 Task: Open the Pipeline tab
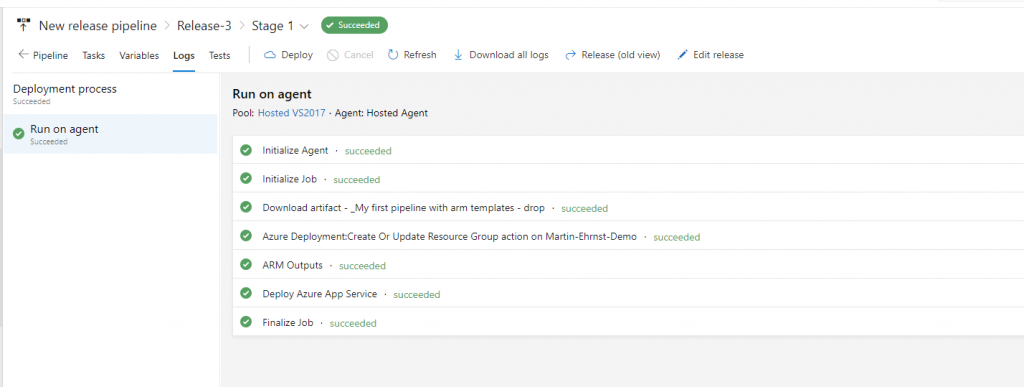point(50,55)
